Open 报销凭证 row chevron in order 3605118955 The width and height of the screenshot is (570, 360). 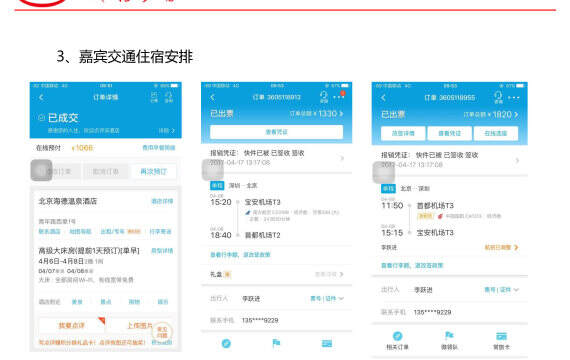(517, 160)
